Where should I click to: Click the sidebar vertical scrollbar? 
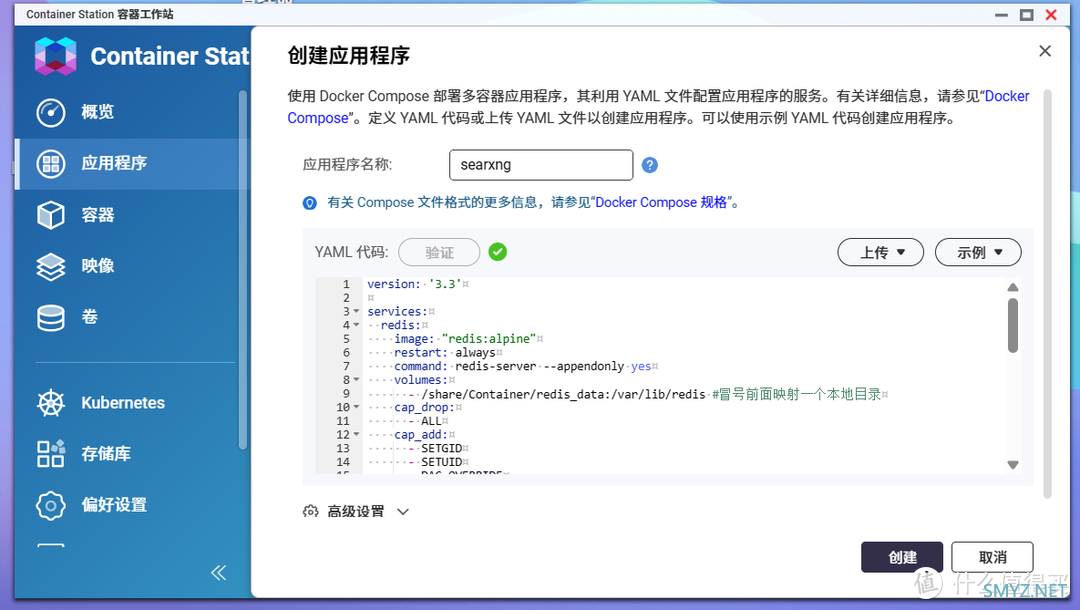pos(242,270)
